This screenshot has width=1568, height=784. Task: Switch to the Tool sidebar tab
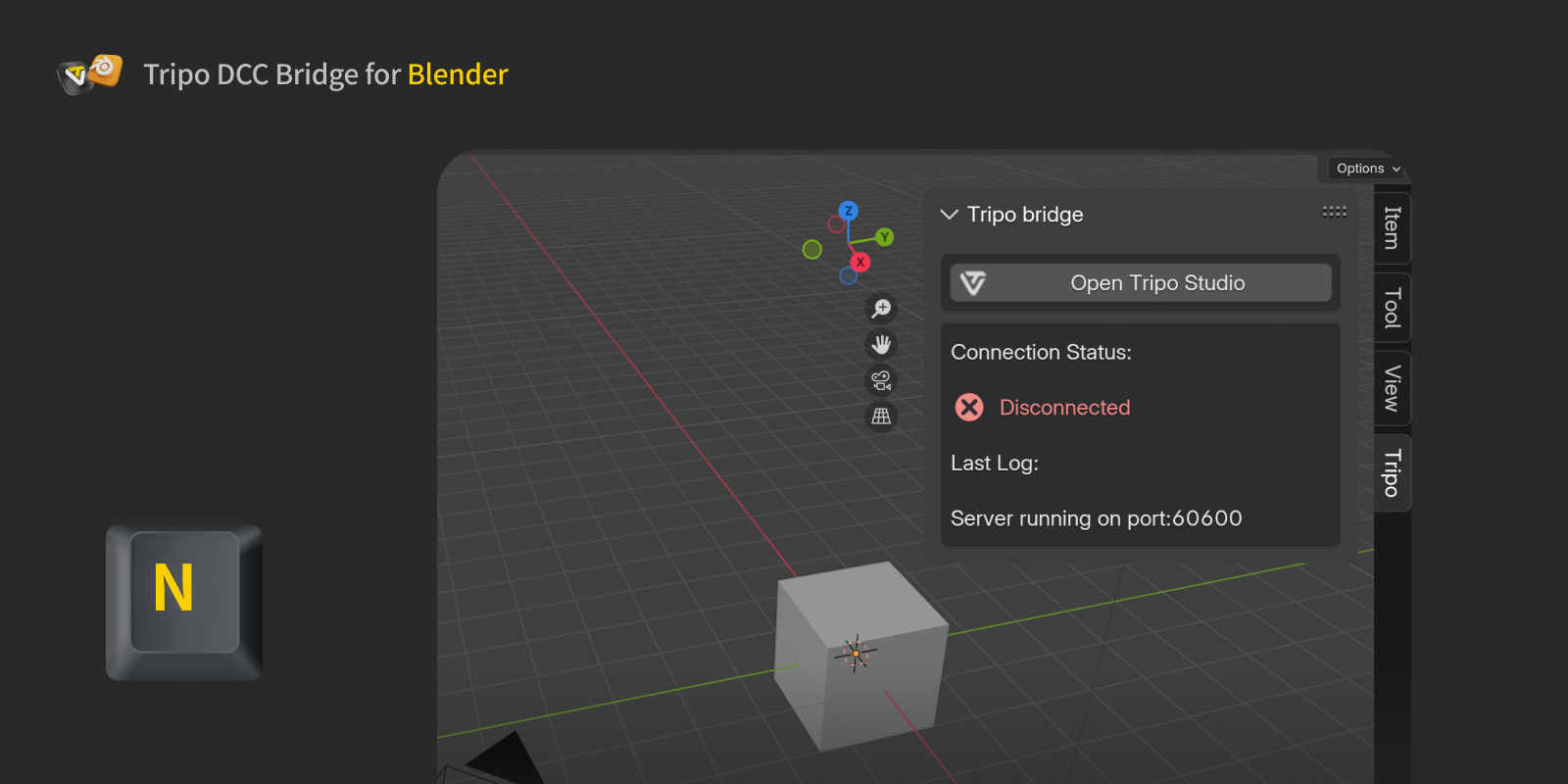pyautogui.click(x=1392, y=308)
